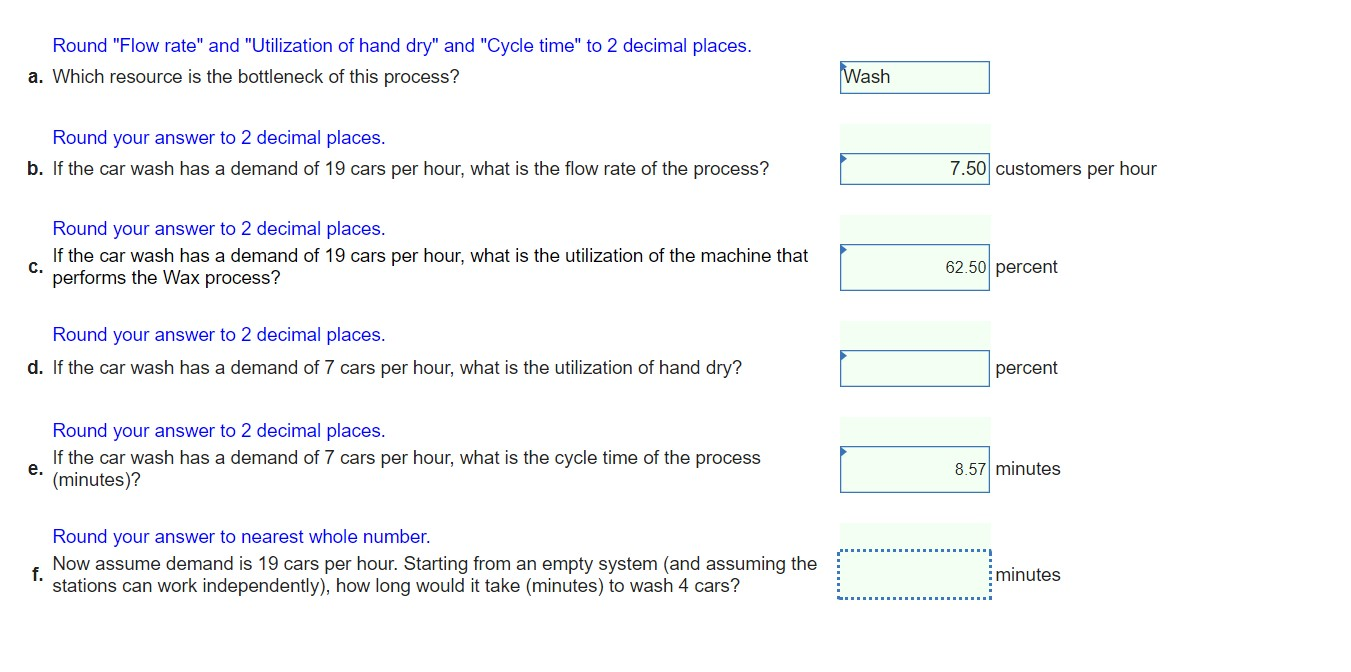Select the flow rate field showing 7.50
1351x672 pixels.
pyautogui.click(x=912, y=169)
